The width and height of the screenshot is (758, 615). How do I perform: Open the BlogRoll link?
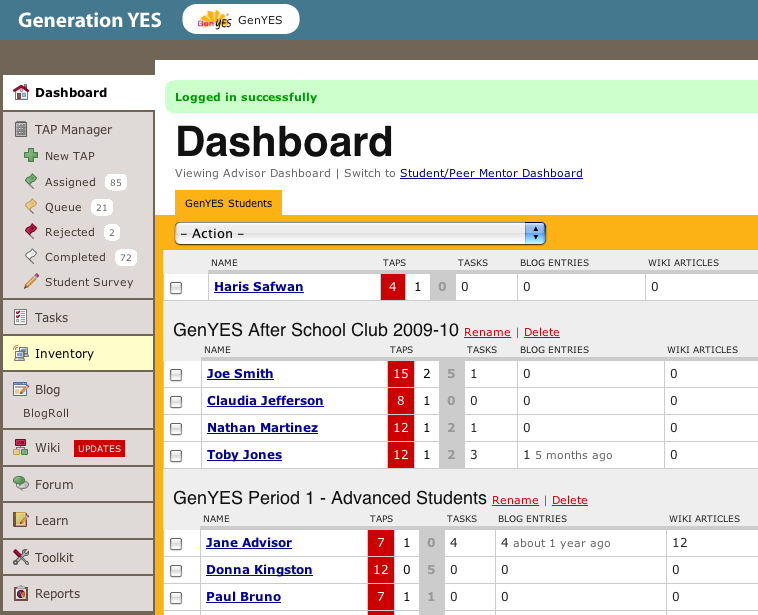pyautogui.click(x=46, y=413)
